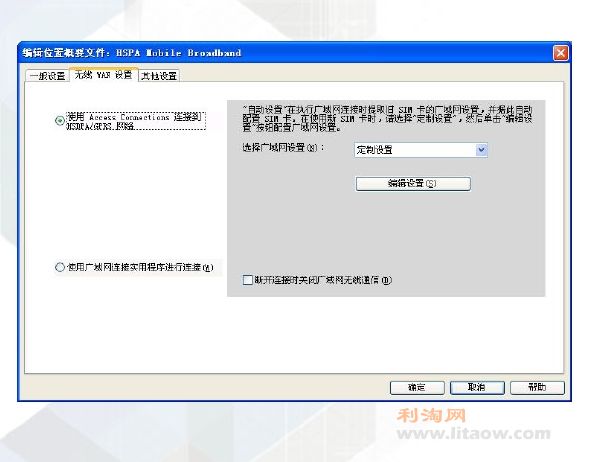Click the 自动设置 description paragraph
Viewport: 591px width, 462px height.
pos(387,118)
